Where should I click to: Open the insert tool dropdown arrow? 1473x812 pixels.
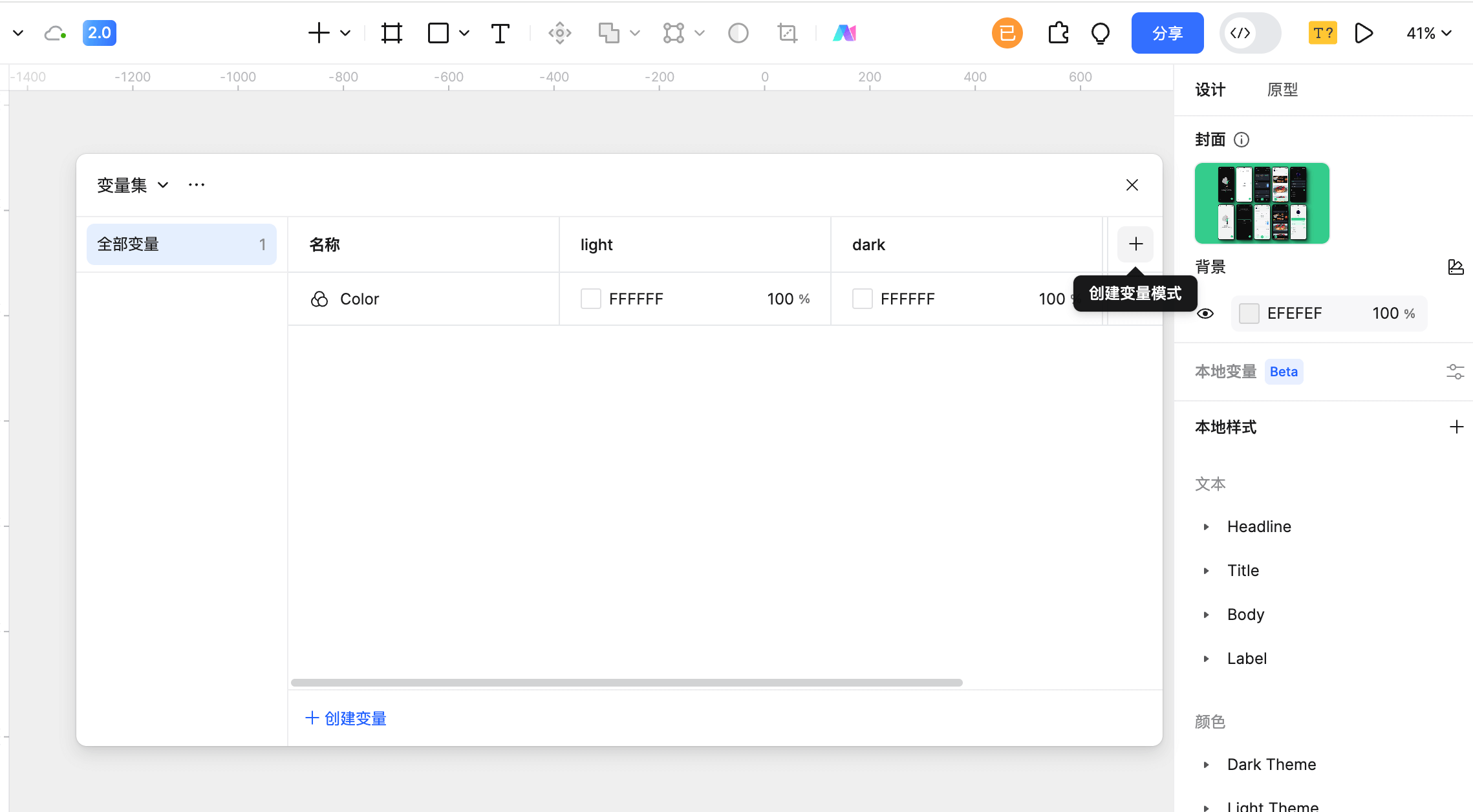345,33
